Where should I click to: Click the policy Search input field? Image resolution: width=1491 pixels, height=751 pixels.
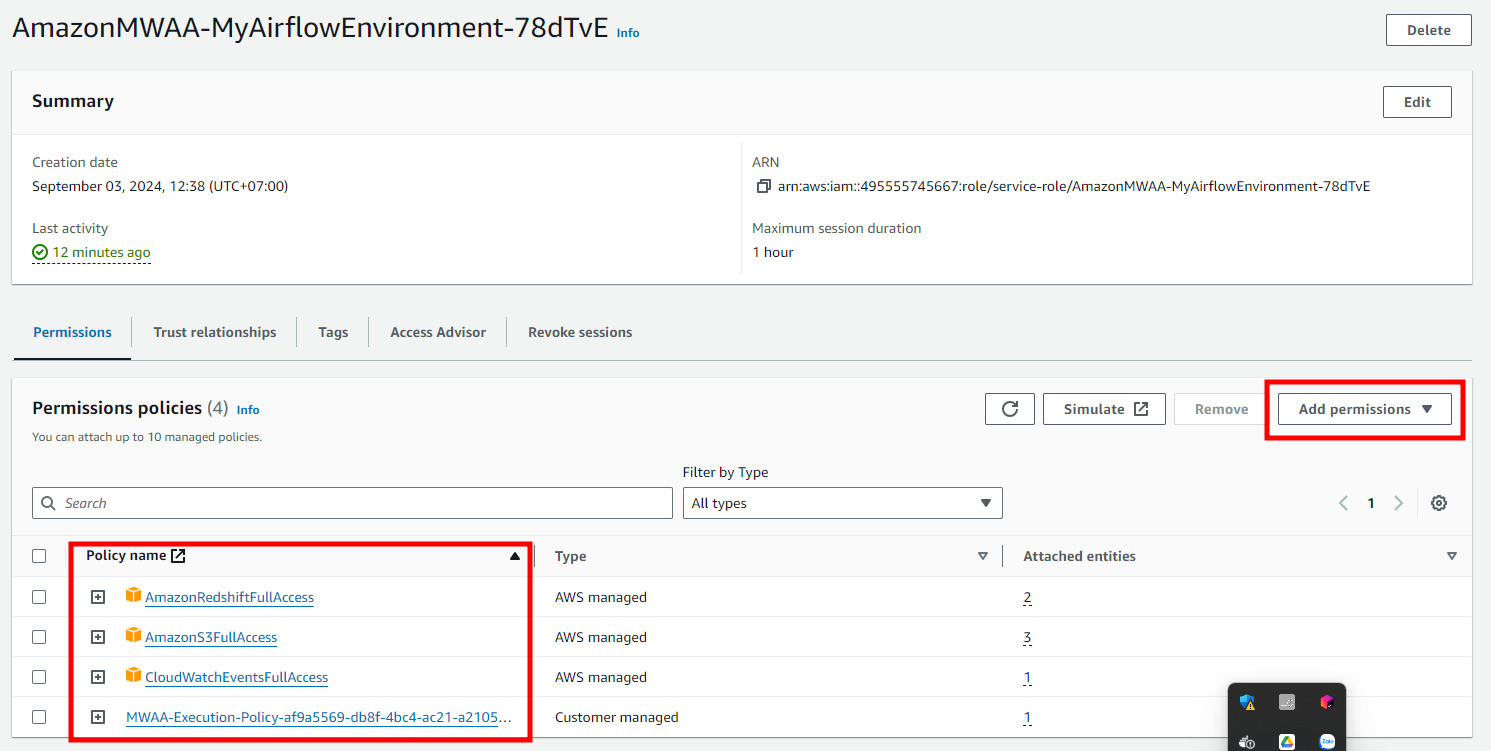coord(352,503)
